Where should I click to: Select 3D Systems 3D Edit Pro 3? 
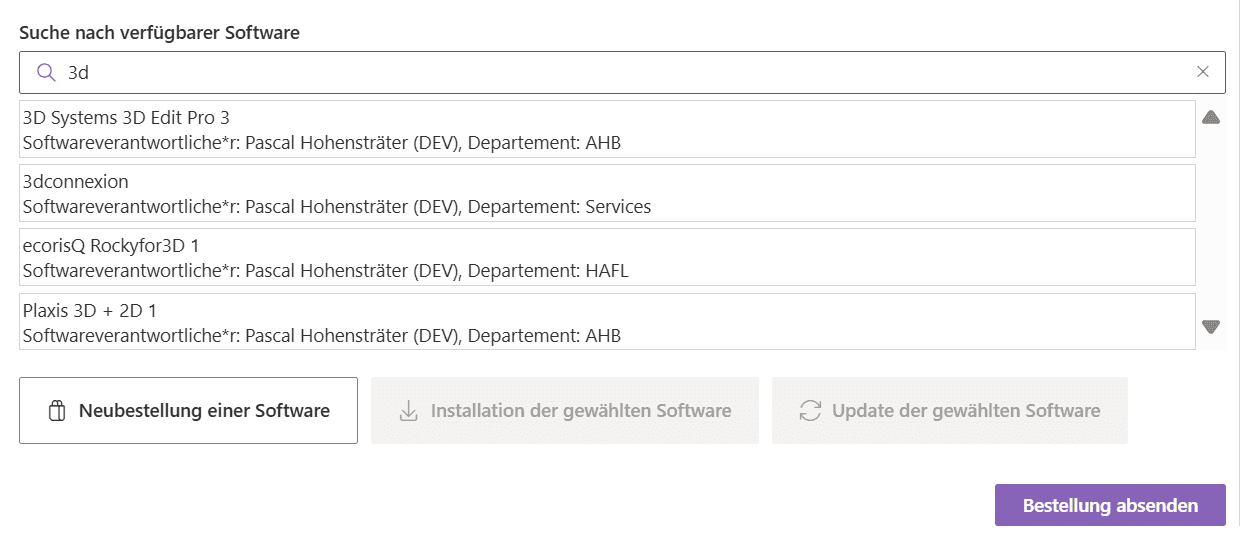pyautogui.click(x=608, y=129)
